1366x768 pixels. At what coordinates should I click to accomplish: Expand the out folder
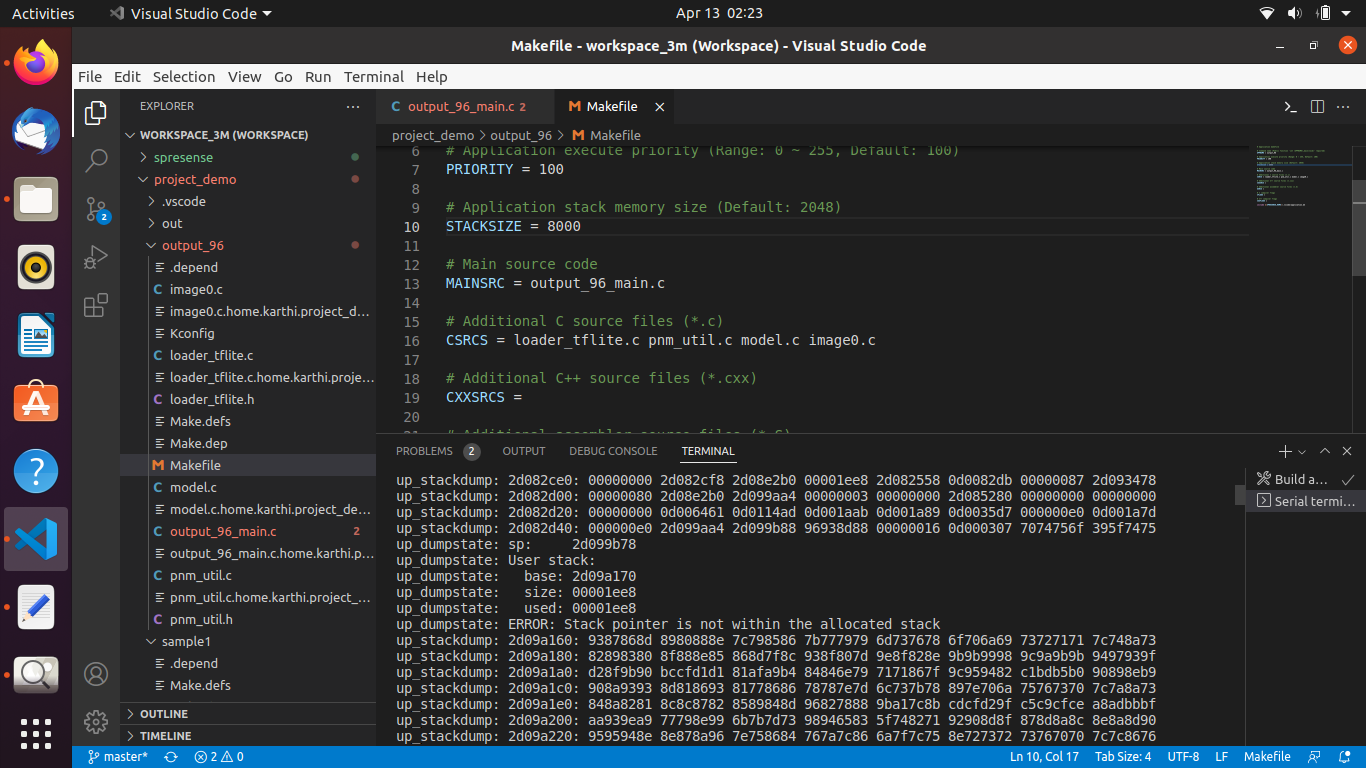point(172,223)
